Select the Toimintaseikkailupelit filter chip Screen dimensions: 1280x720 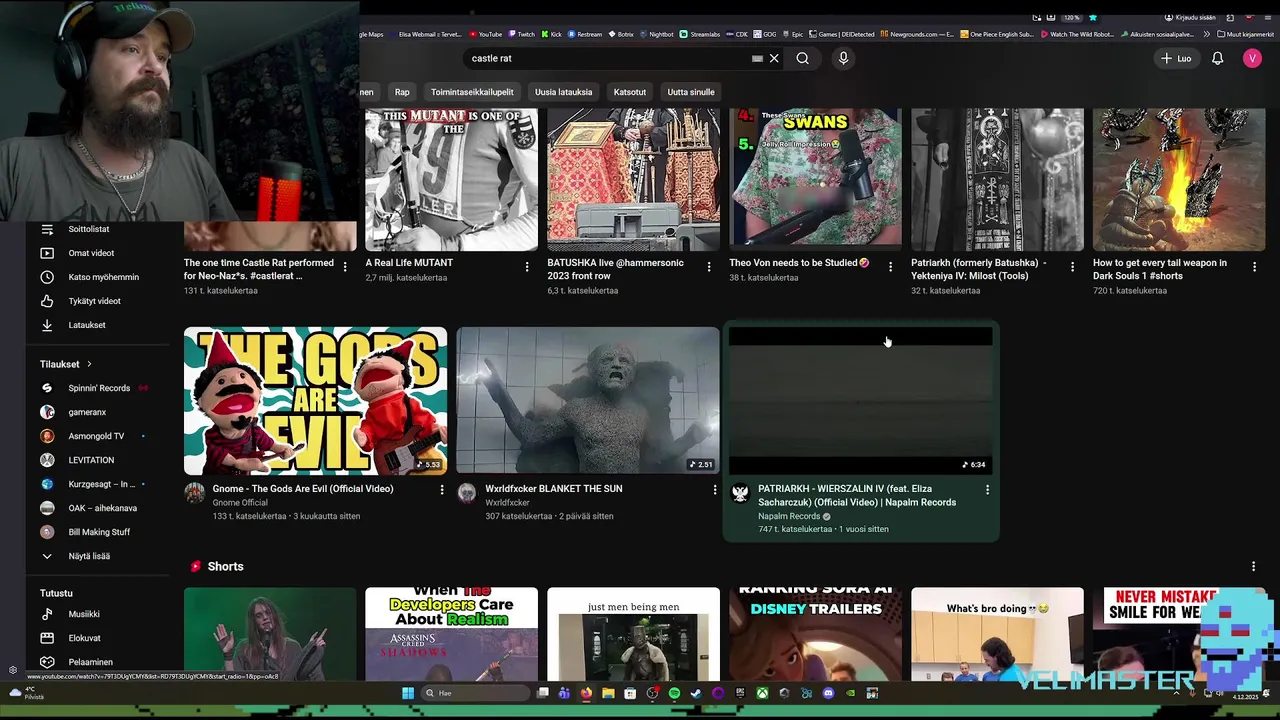(472, 92)
